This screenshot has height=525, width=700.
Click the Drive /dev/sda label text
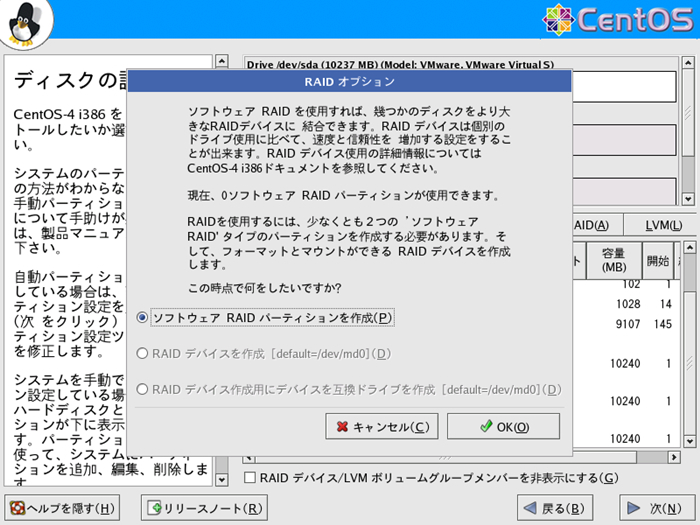pos(400,64)
